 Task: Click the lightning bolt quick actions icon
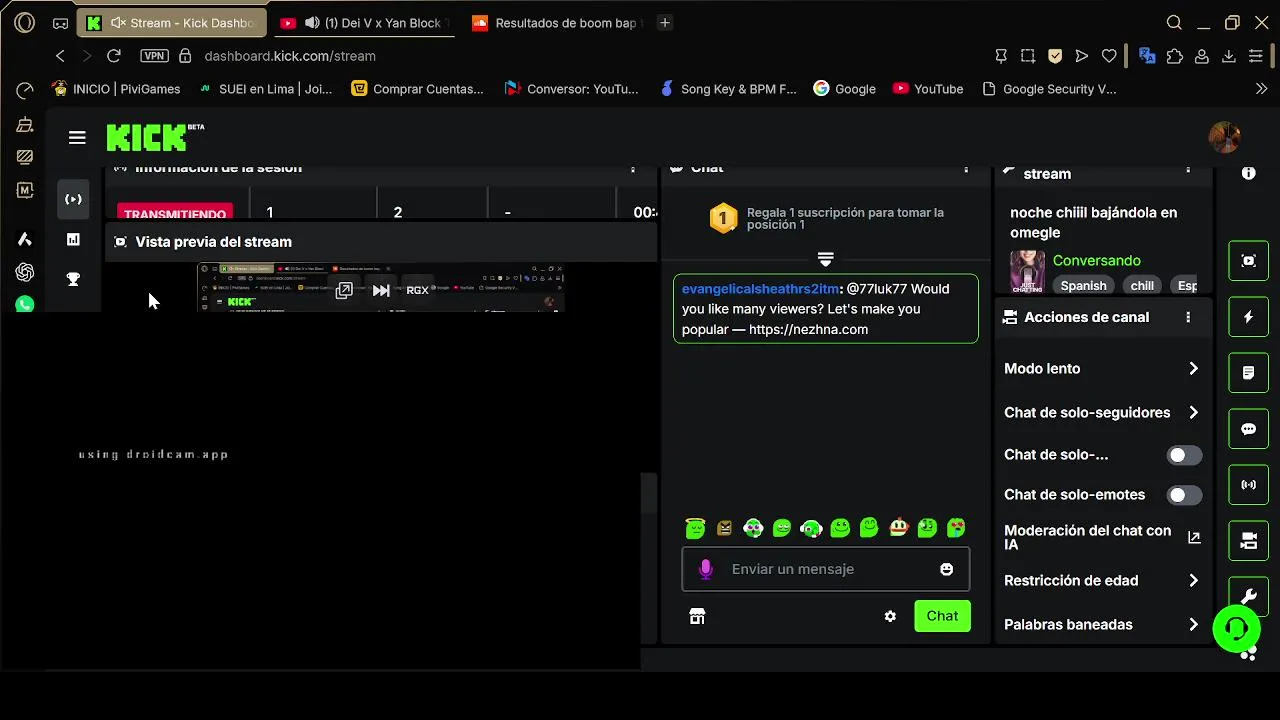(x=1248, y=317)
